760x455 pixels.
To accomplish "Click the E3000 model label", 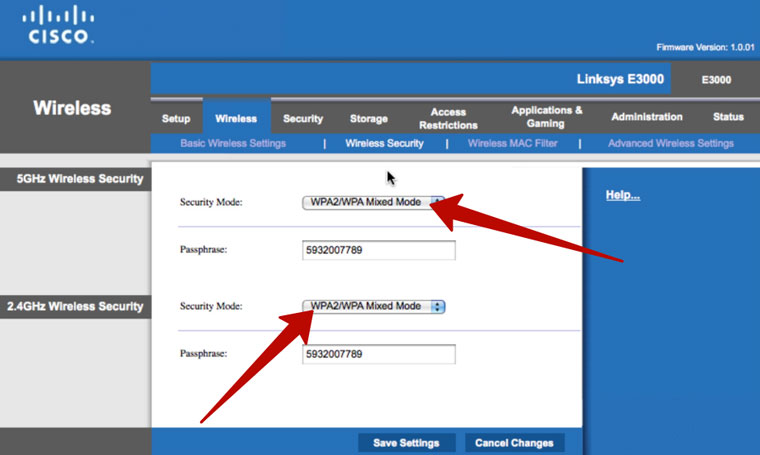I will (716, 79).
